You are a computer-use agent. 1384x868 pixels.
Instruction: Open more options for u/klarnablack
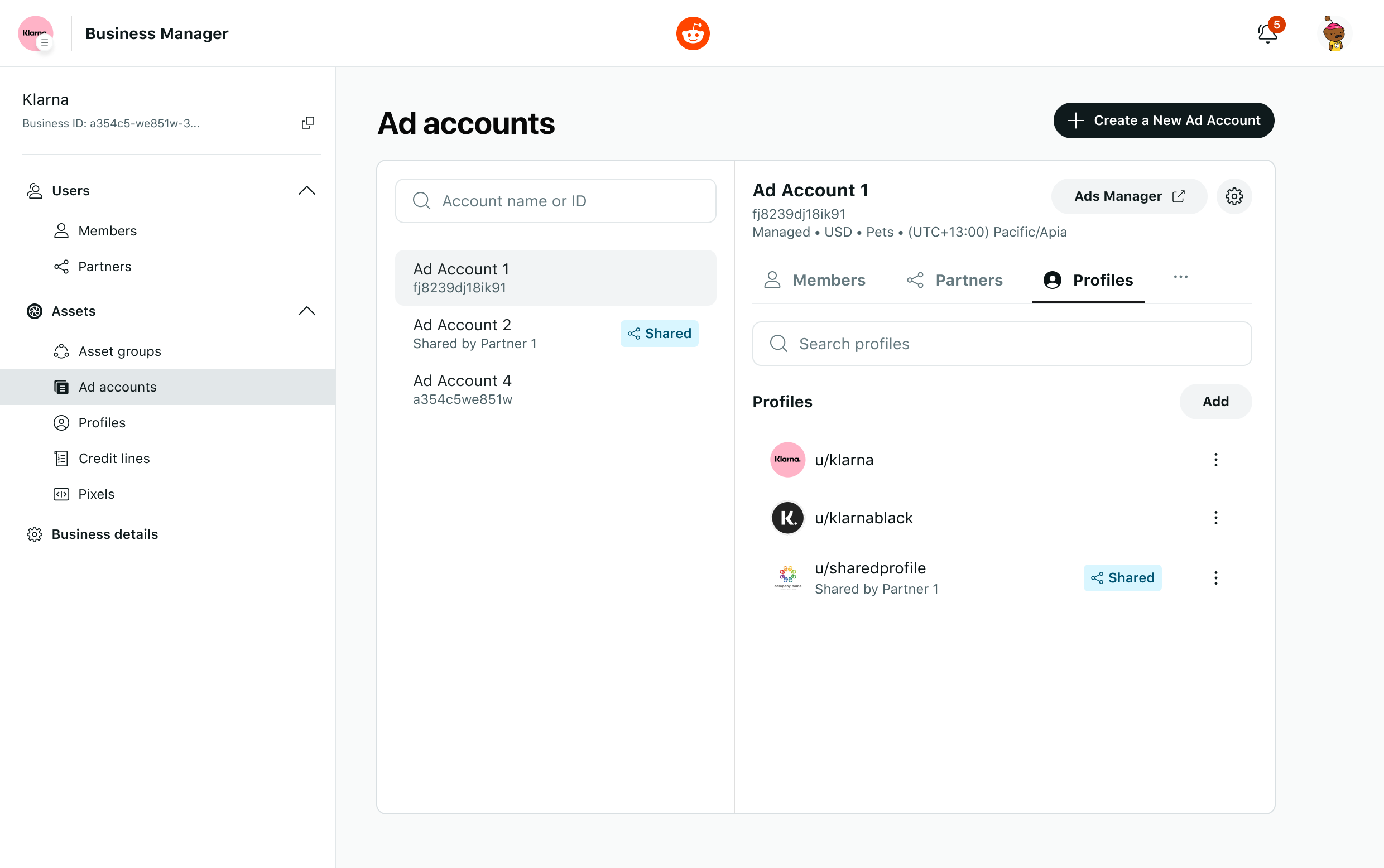tap(1215, 518)
